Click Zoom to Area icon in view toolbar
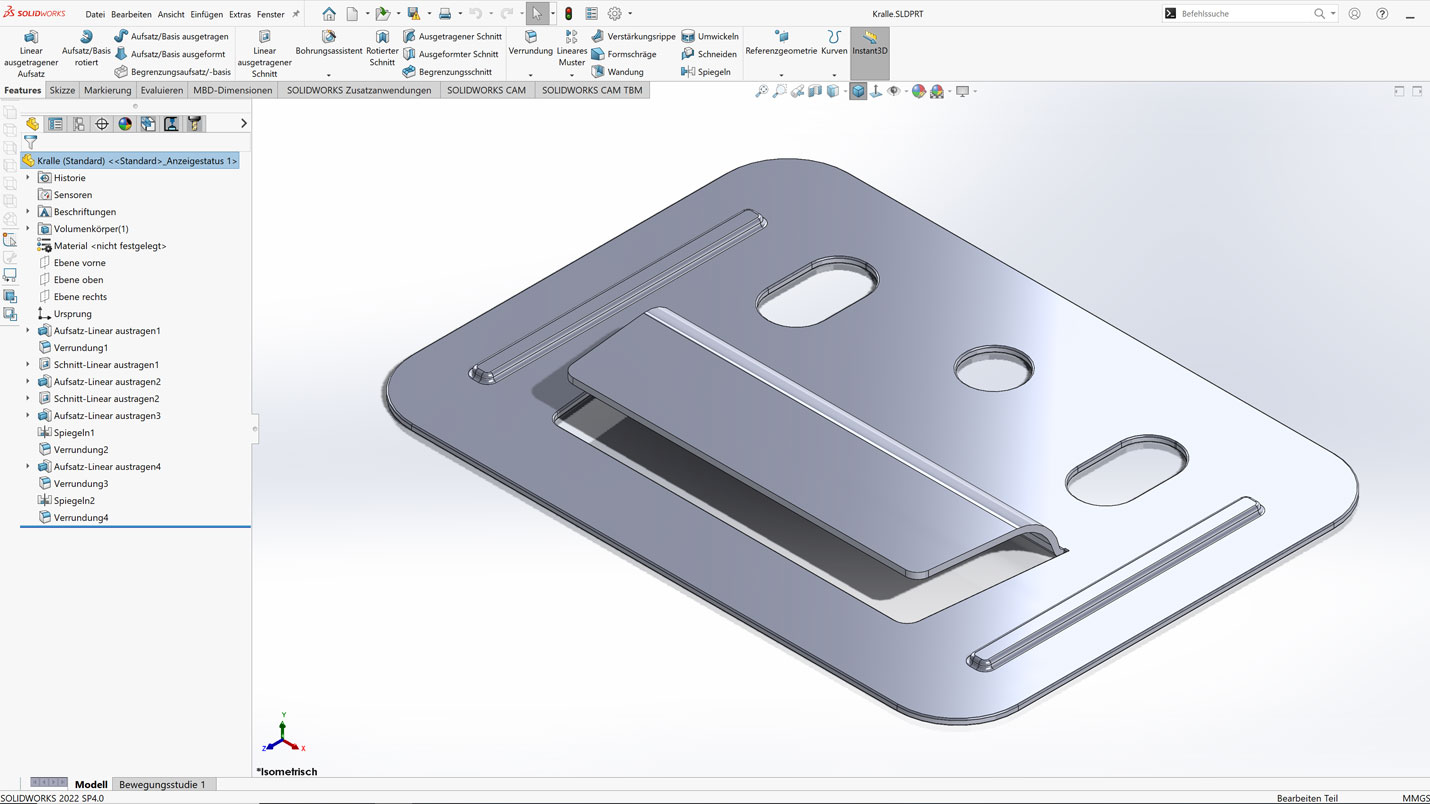This screenshot has height=804, width=1430. coord(780,91)
